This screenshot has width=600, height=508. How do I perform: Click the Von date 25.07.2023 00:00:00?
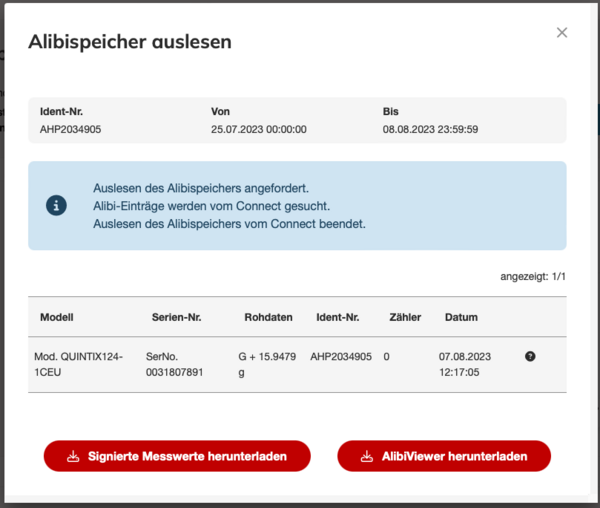(x=258, y=129)
